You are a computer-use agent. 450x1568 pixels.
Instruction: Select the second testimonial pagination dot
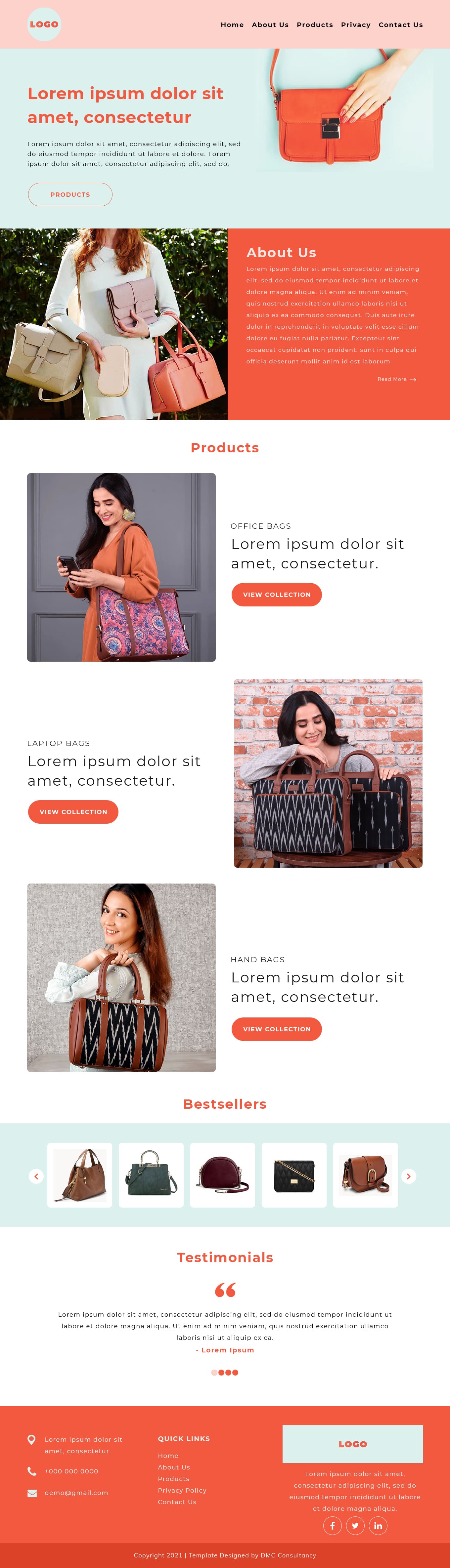pos(221,1372)
